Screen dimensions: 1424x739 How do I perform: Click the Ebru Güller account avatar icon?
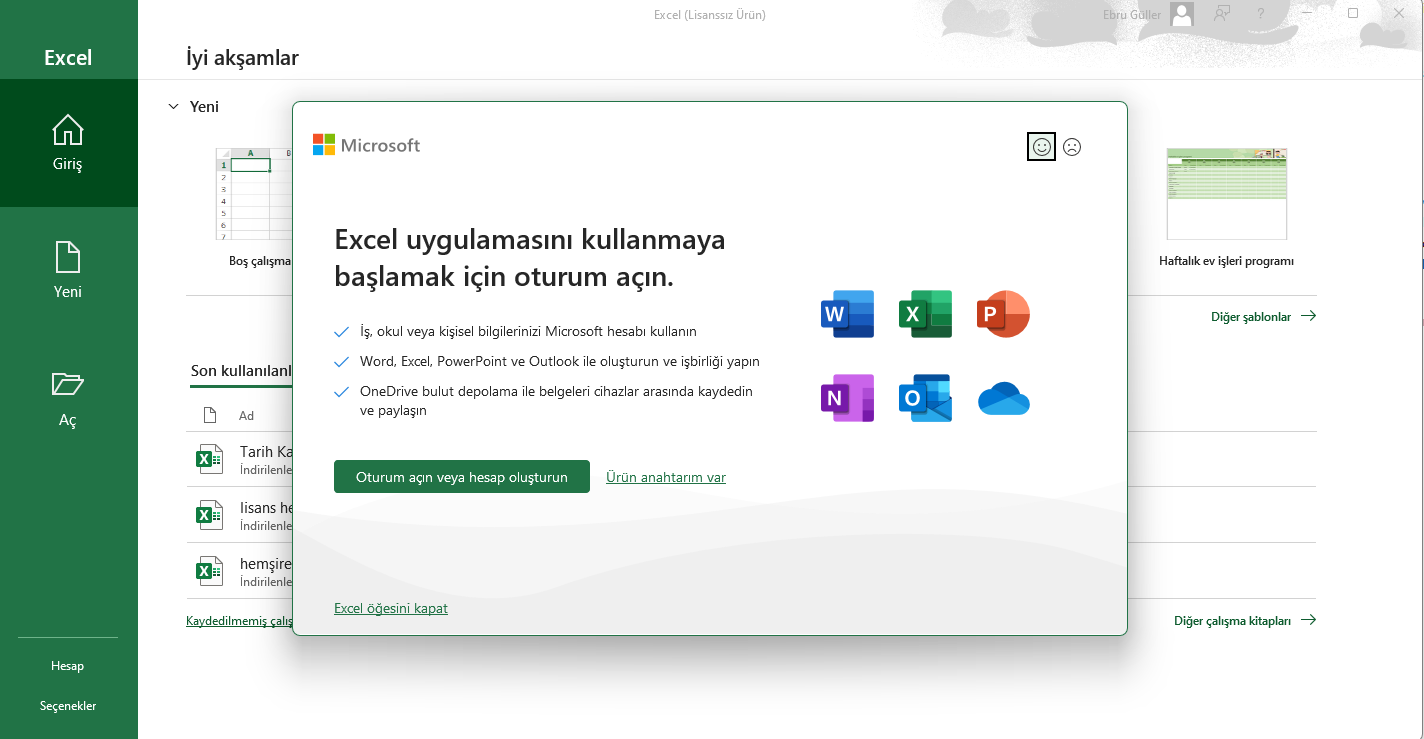[x=1182, y=14]
